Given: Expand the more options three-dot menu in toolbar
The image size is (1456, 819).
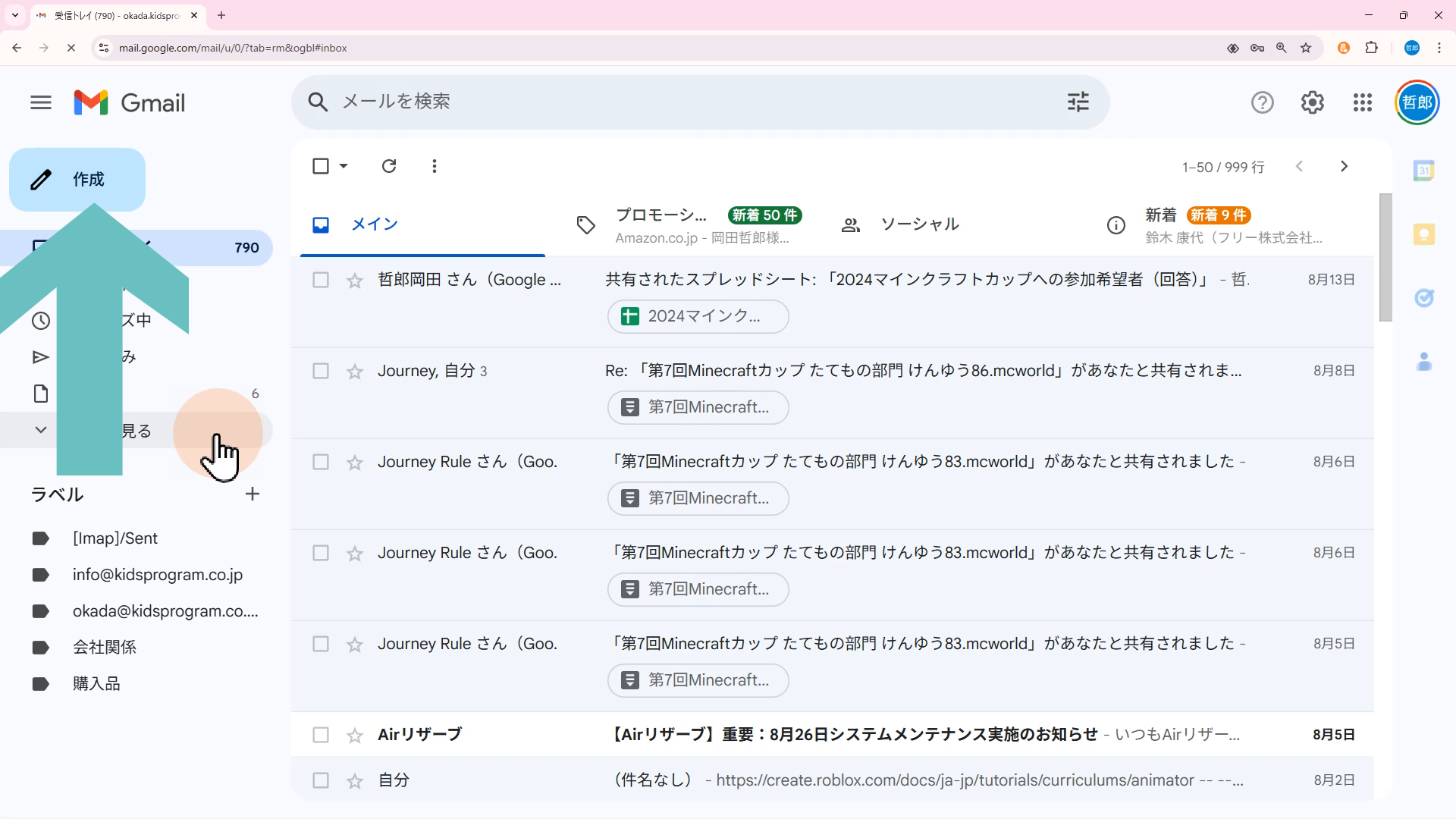Looking at the screenshot, I should tap(434, 166).
